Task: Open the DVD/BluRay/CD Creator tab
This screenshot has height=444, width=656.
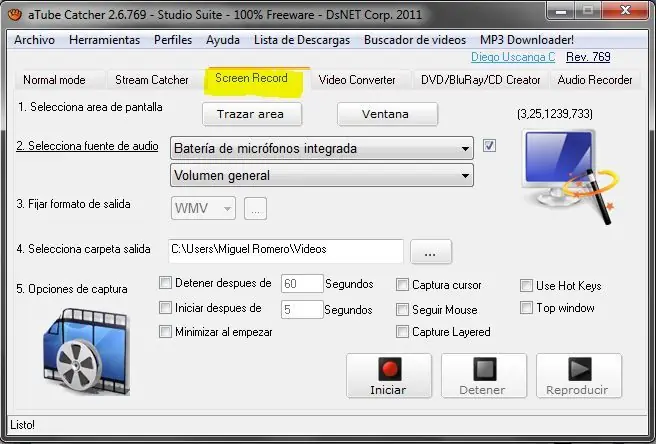Action: tap(481, 80)
